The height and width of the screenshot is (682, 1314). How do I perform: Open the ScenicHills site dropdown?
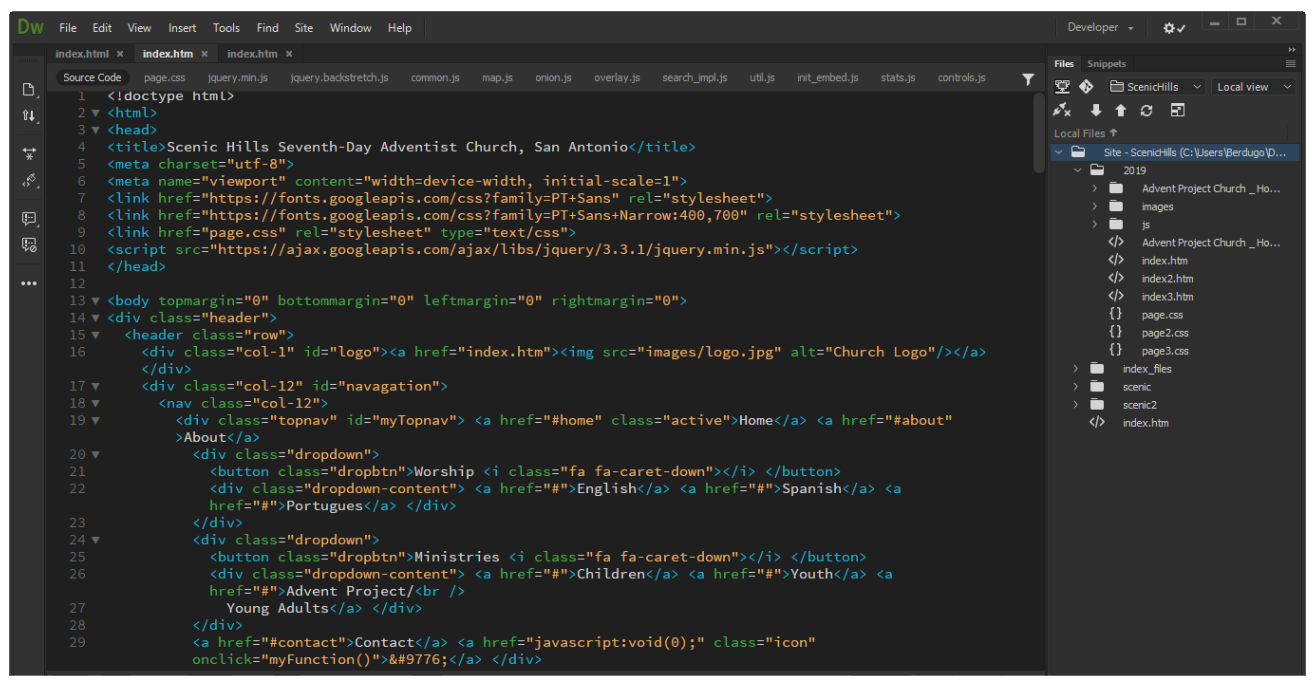1156,87
